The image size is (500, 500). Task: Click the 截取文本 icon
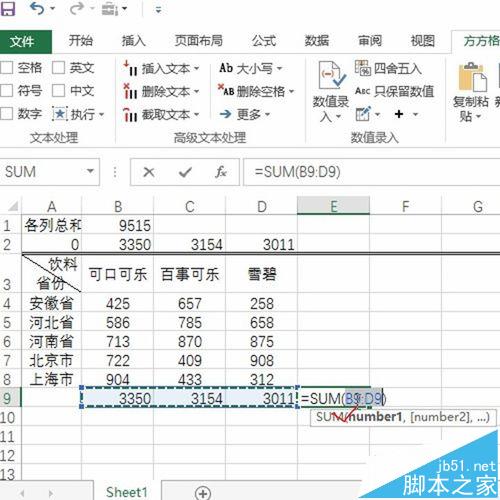point(130,115)
